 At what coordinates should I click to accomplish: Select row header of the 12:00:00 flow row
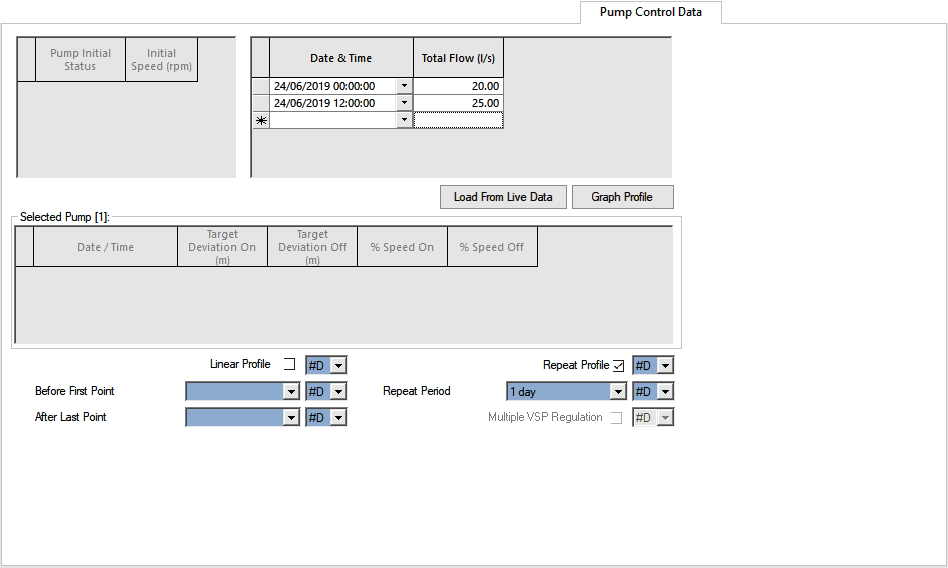(261, 103)
